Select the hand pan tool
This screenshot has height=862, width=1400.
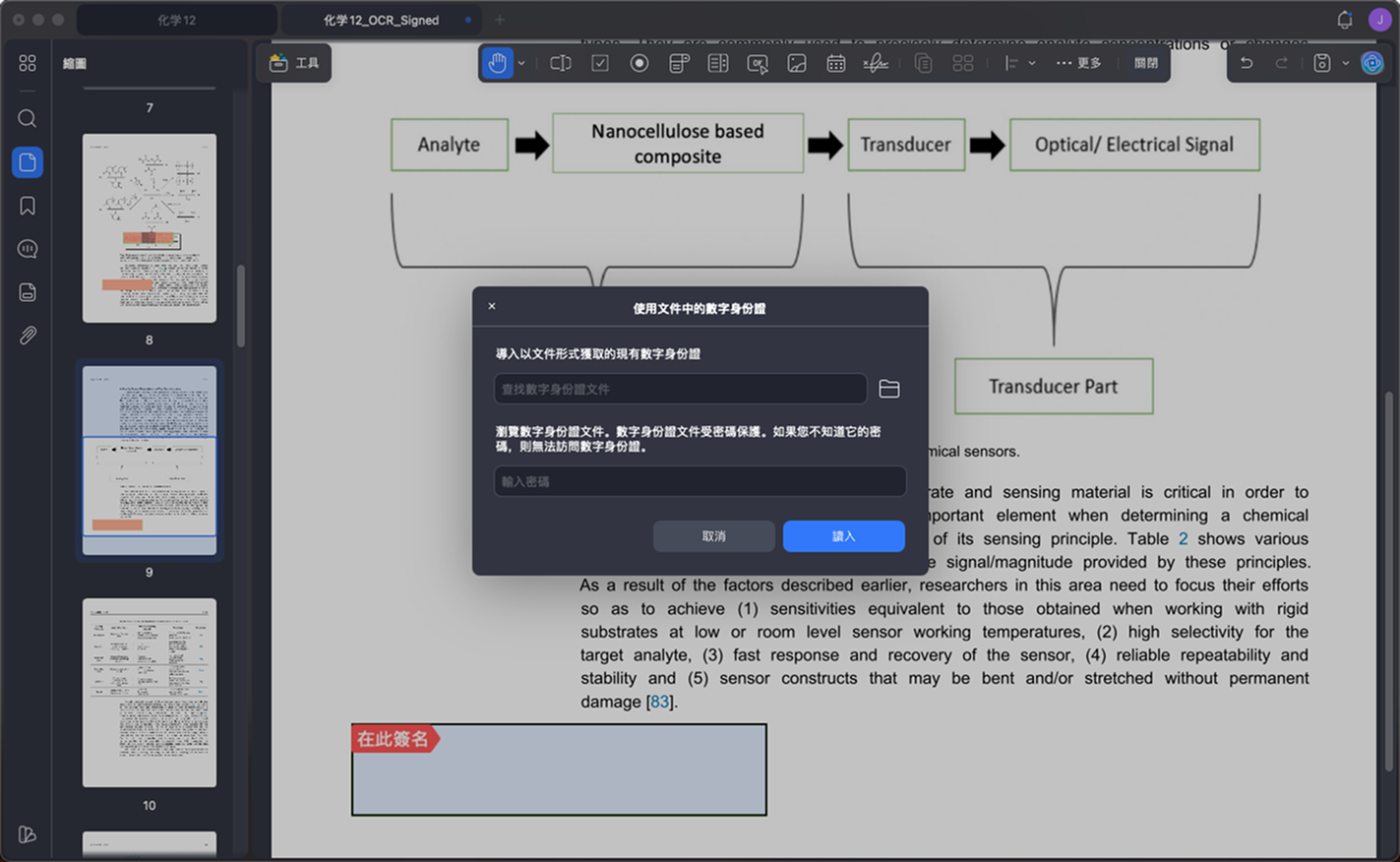pos(498,63)
